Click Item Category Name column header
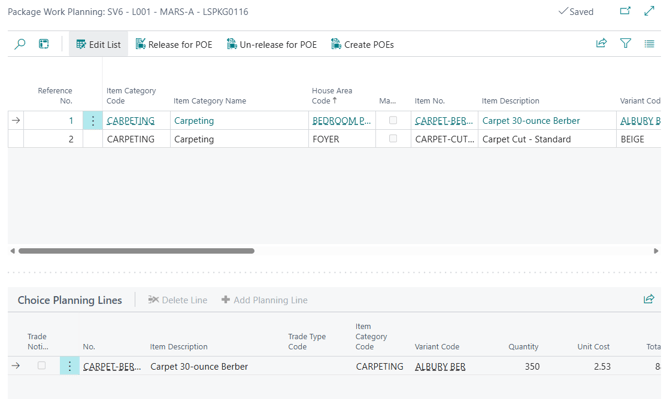Image resolution: width=670 pixels, height=399 pixels. (209, 101)
